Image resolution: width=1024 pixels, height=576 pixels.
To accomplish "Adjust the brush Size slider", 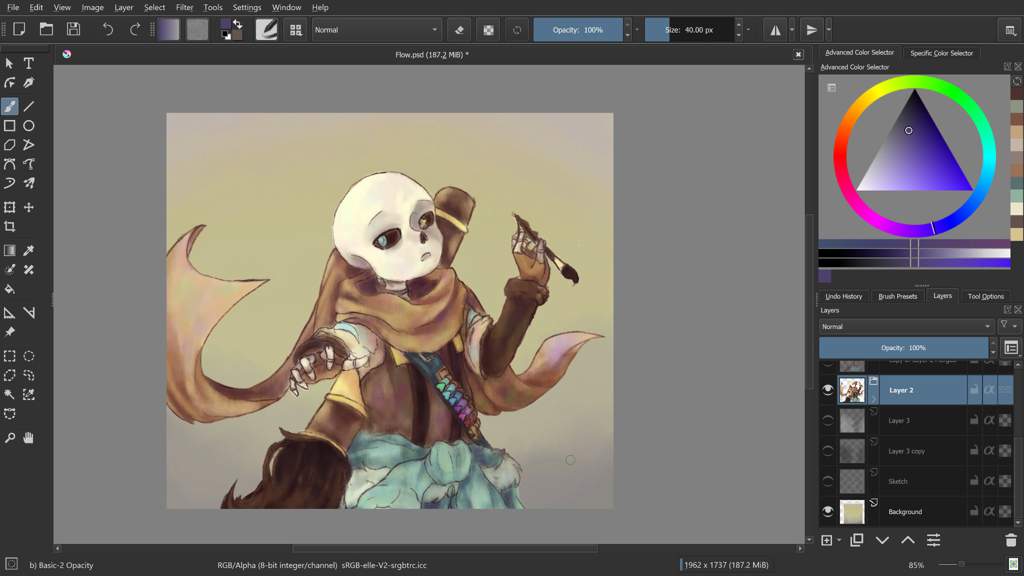I will tap(689, 30).
